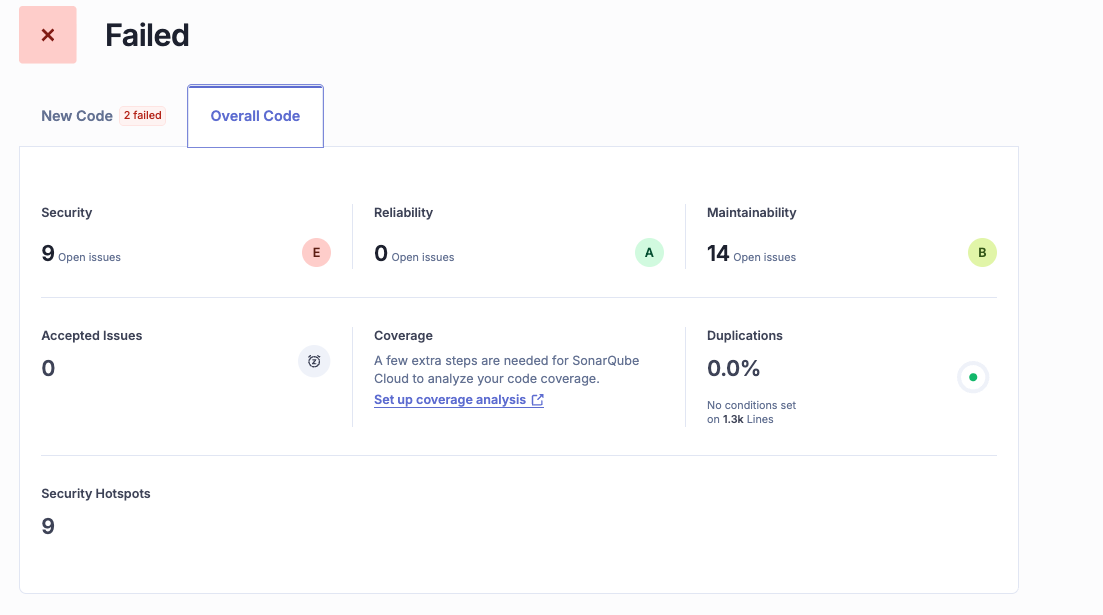Select the Overall Code tab
Screen dimensions: 1103x615
(x=255, y=116)
